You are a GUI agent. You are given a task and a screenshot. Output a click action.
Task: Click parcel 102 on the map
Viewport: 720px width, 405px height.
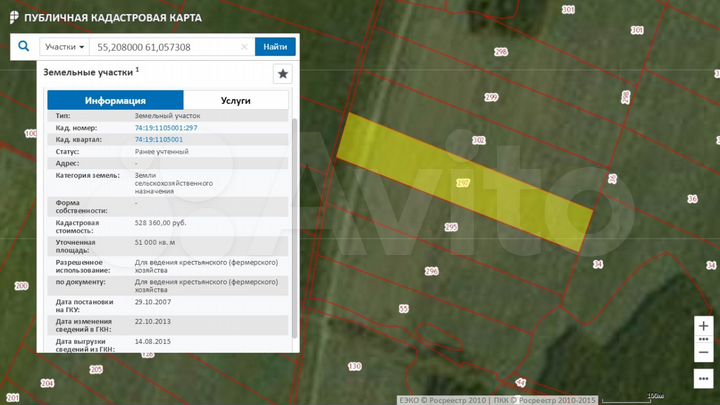pyautogui.click(x=478, y=140)
